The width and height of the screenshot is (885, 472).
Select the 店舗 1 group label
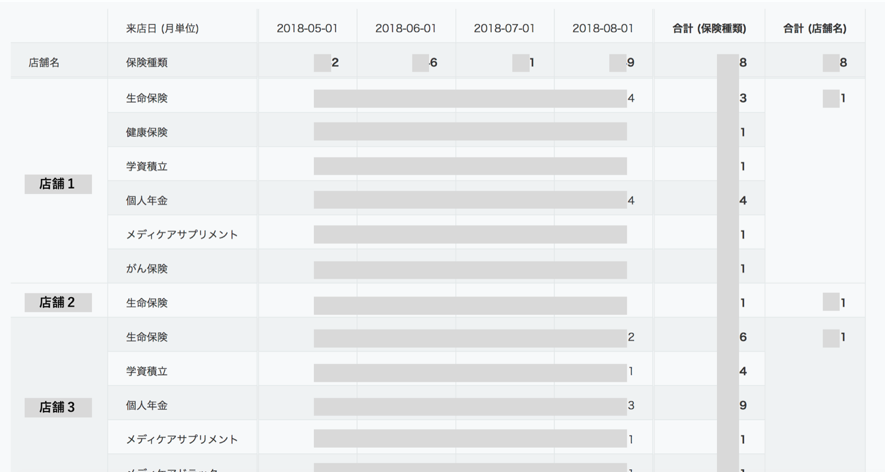(58, 184)
